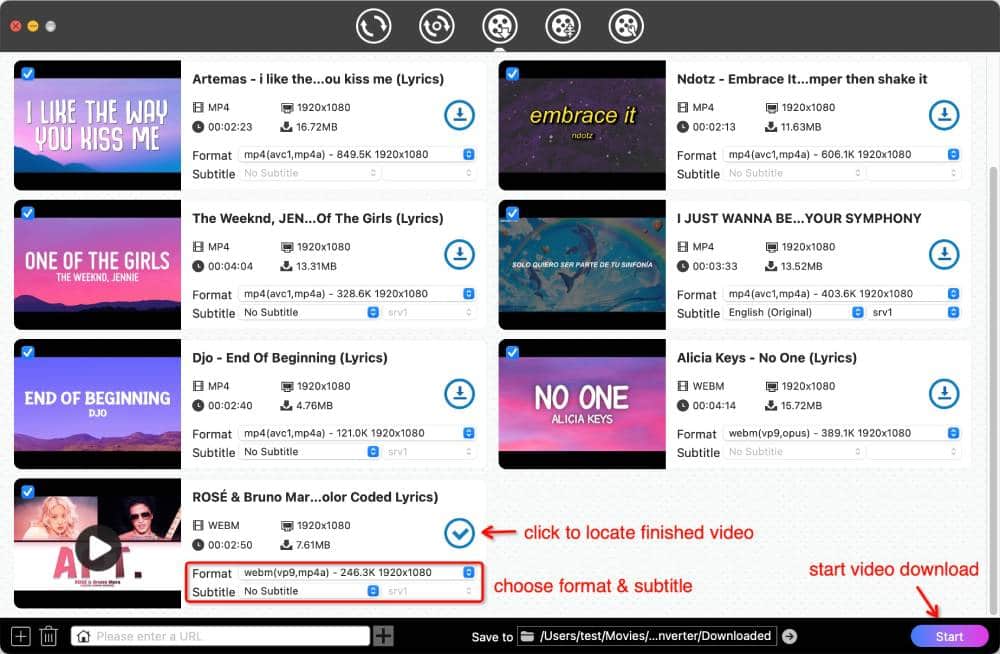Click the symphony dolphin thumbnail
Screen dimensions: 1000x654
582,265
